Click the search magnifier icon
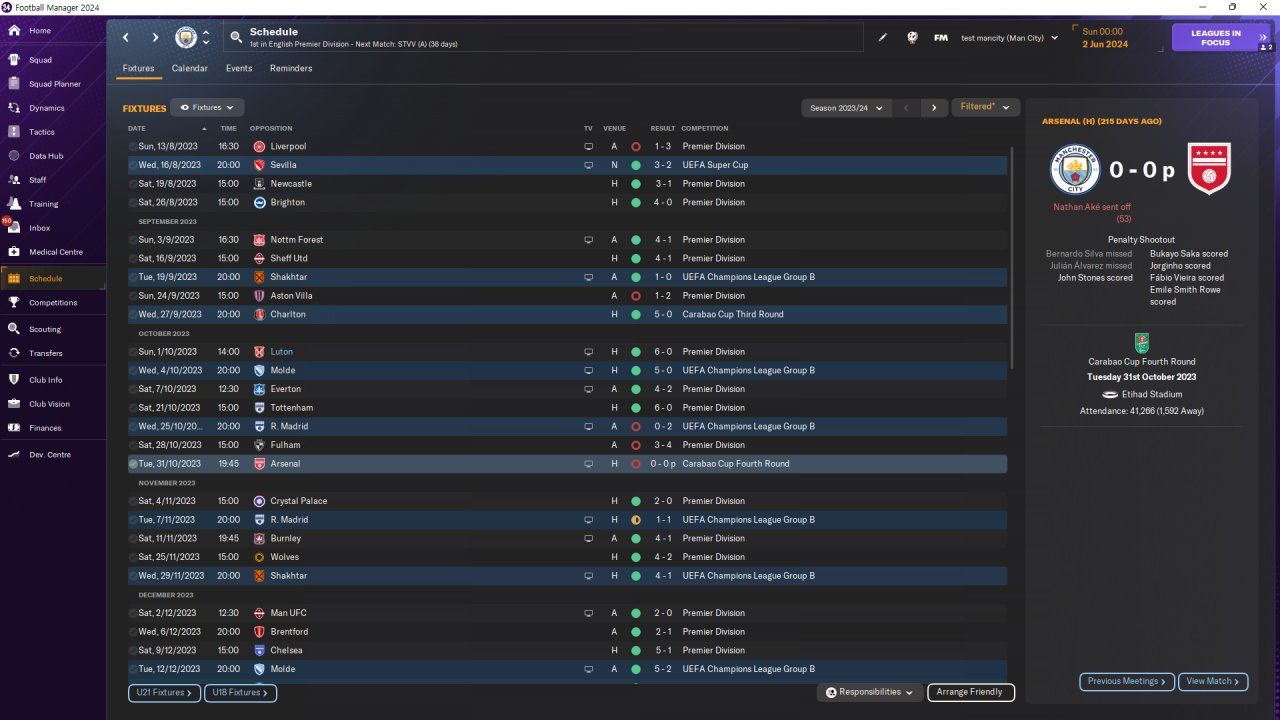Viewport: 1280px width, 720px height. pos(236,38)
